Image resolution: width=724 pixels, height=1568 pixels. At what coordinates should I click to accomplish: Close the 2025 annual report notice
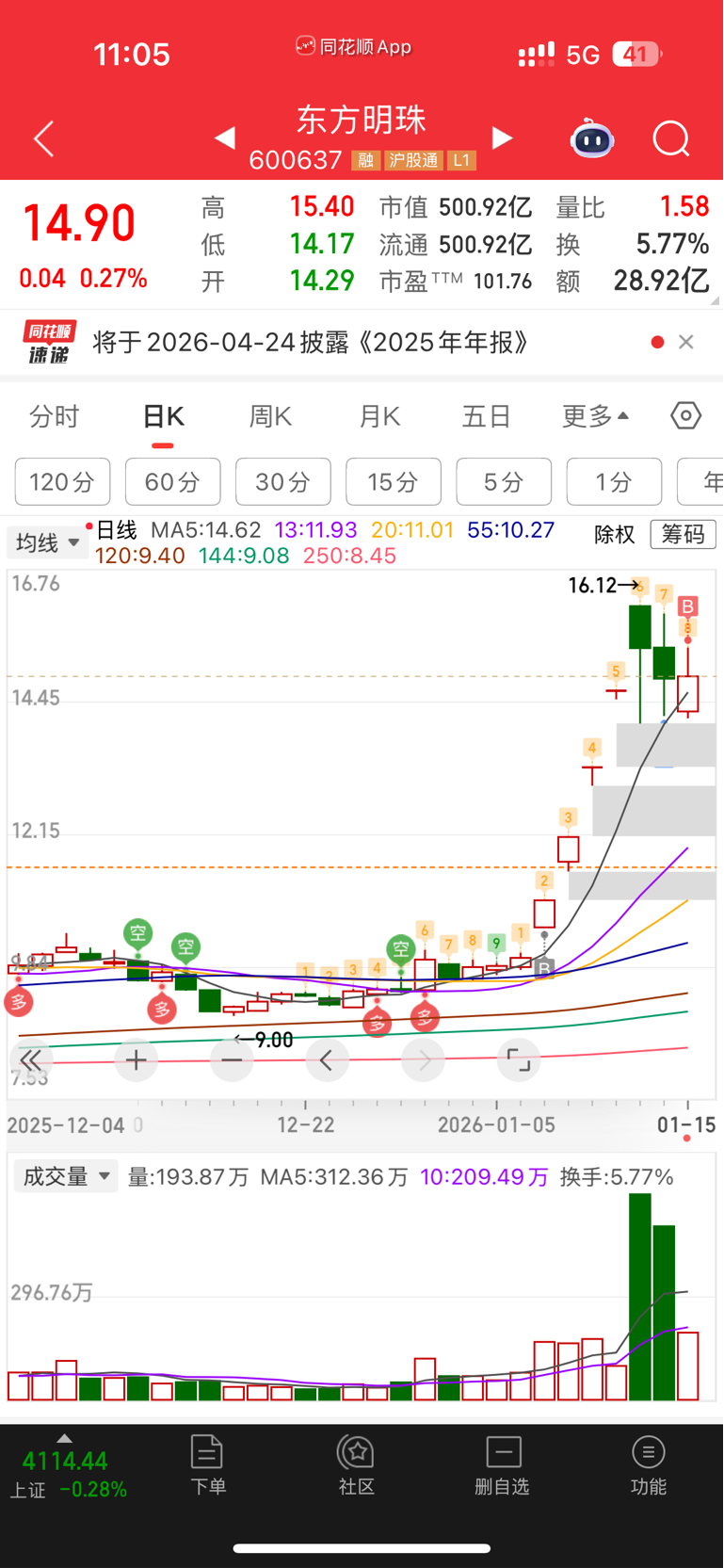[x=686, y=342]
